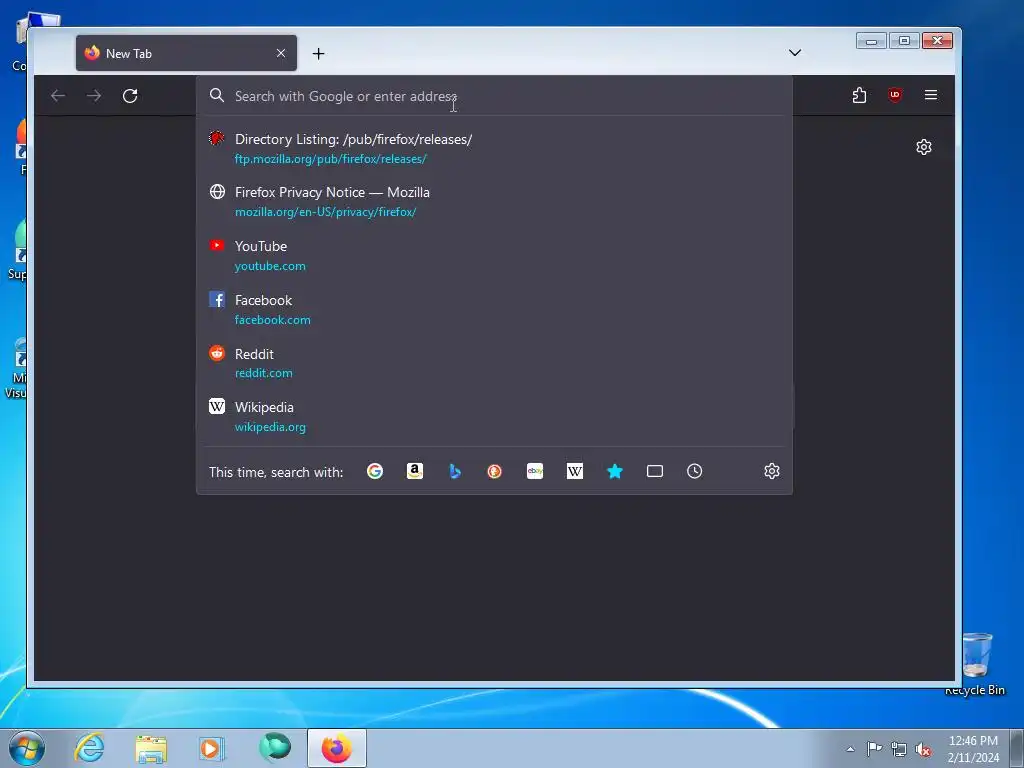Search bookmarks using the star icon

click(615, 471)
